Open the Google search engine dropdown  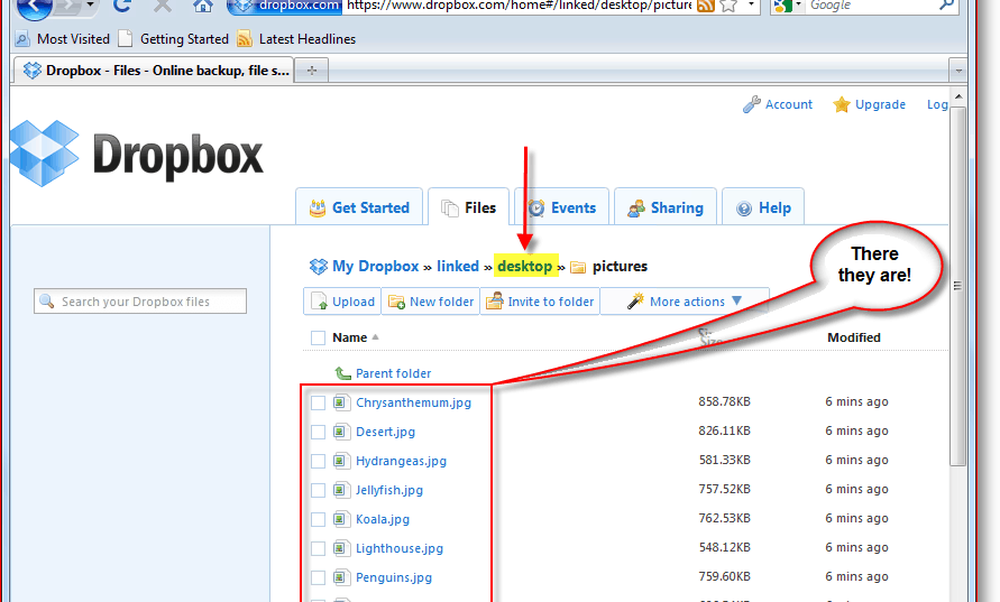point(784,6)
